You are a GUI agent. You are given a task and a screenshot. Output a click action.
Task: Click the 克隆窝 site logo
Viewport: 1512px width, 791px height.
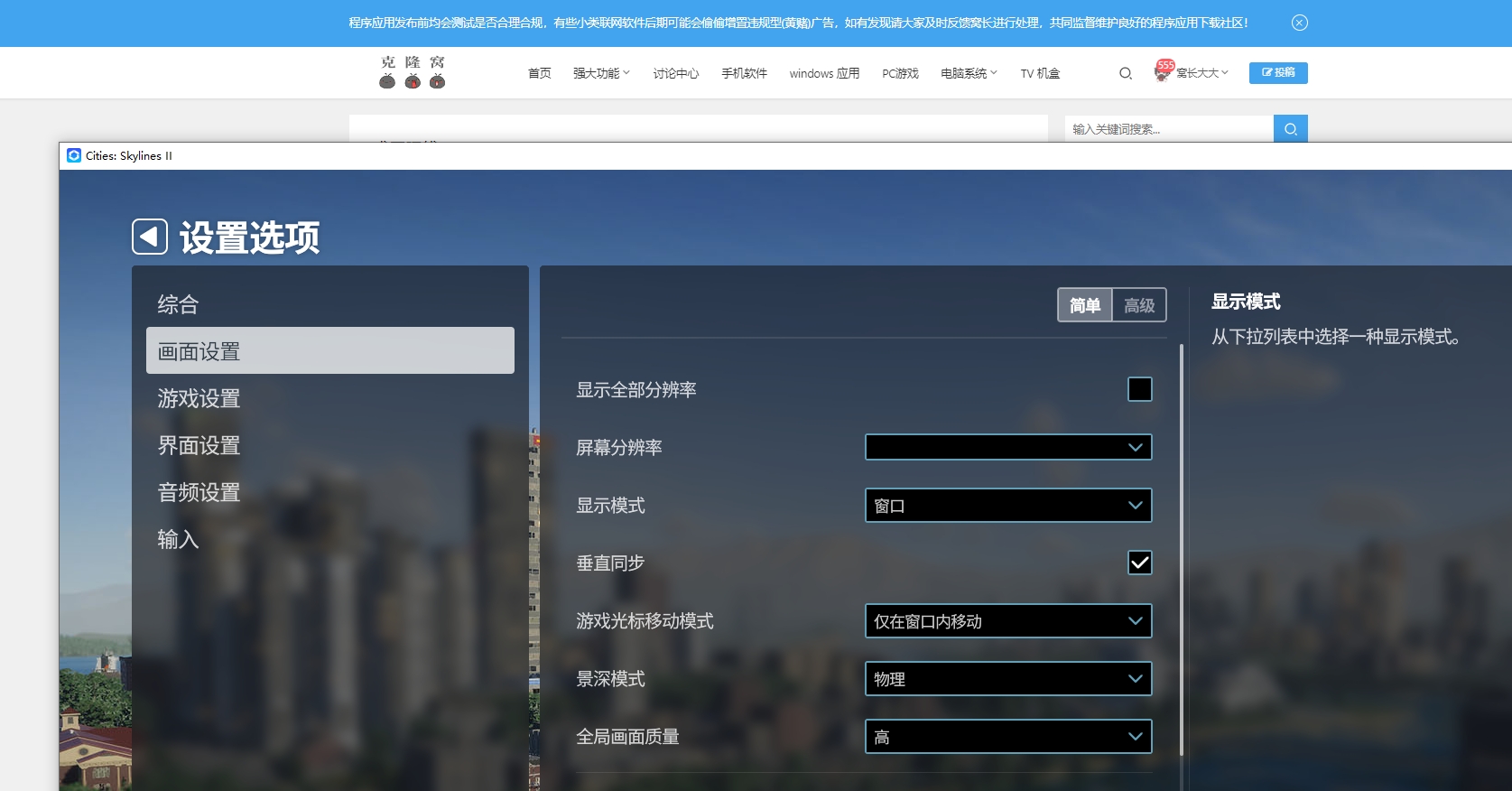coord(413,72)
